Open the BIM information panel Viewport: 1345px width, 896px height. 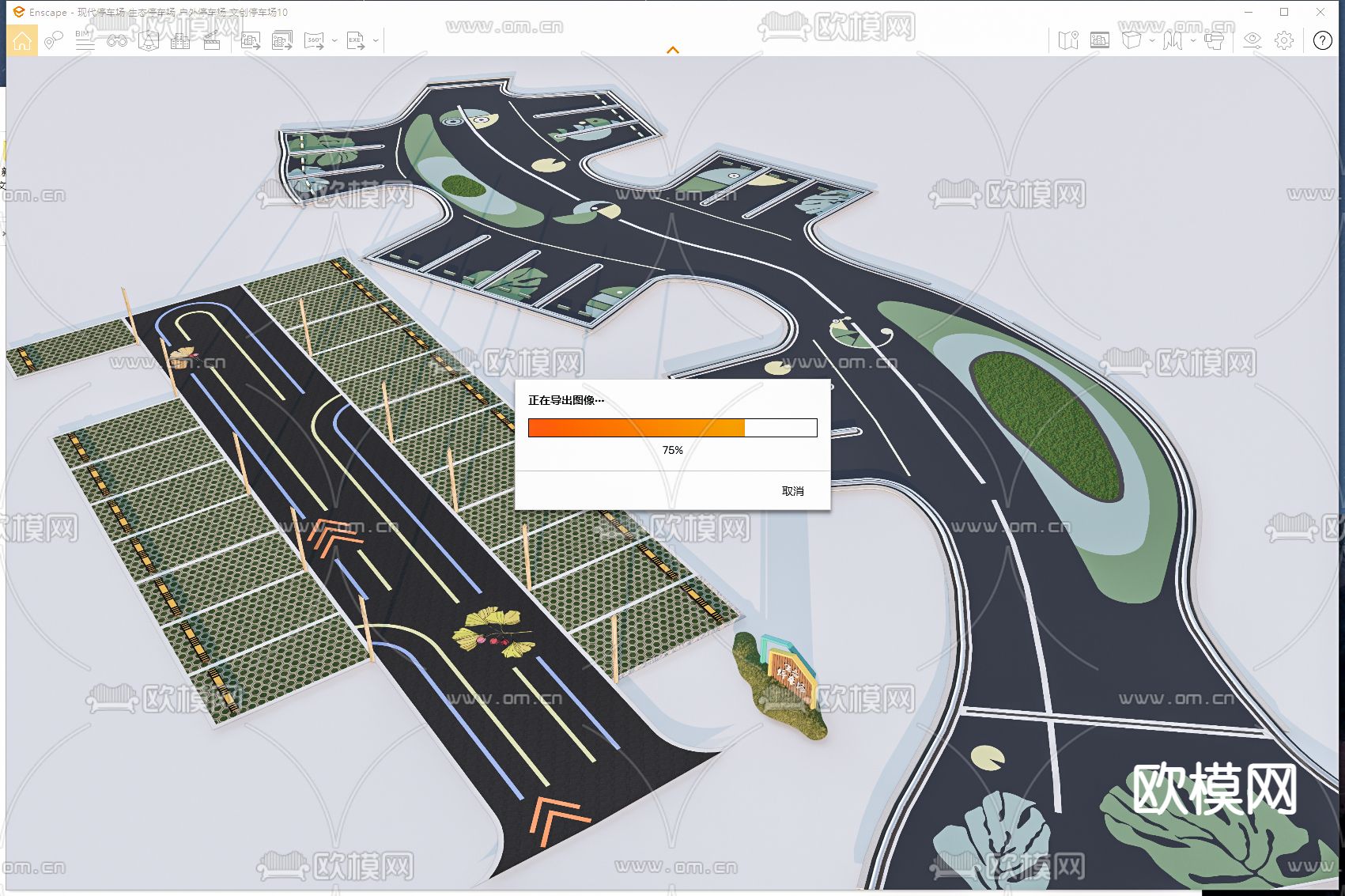(x=85, y=40)
